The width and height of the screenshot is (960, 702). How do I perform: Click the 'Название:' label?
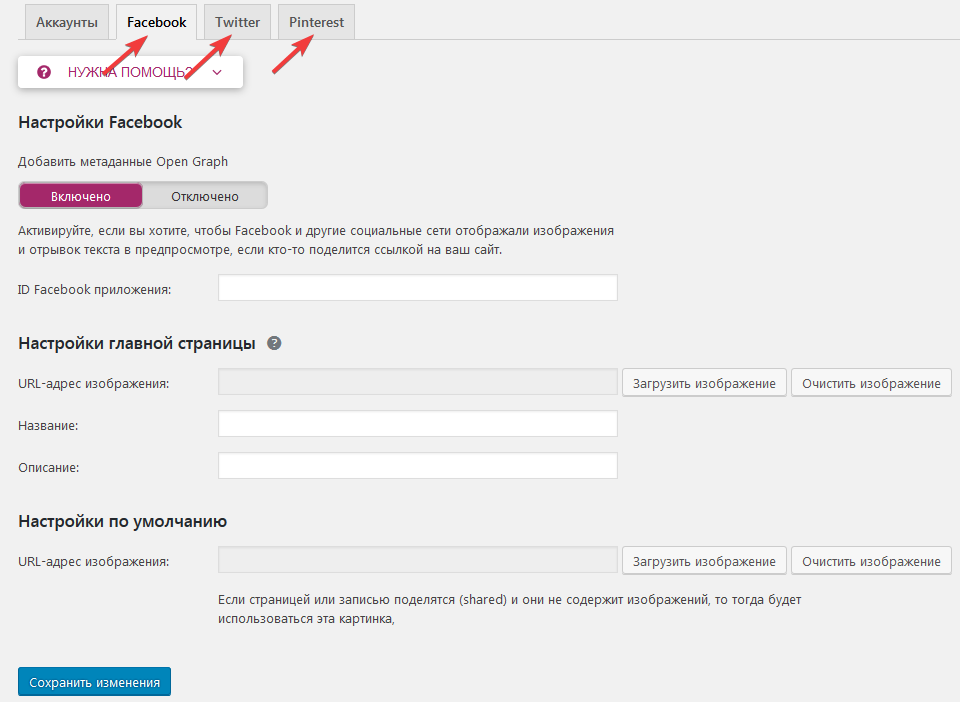(x=48, y=425)
